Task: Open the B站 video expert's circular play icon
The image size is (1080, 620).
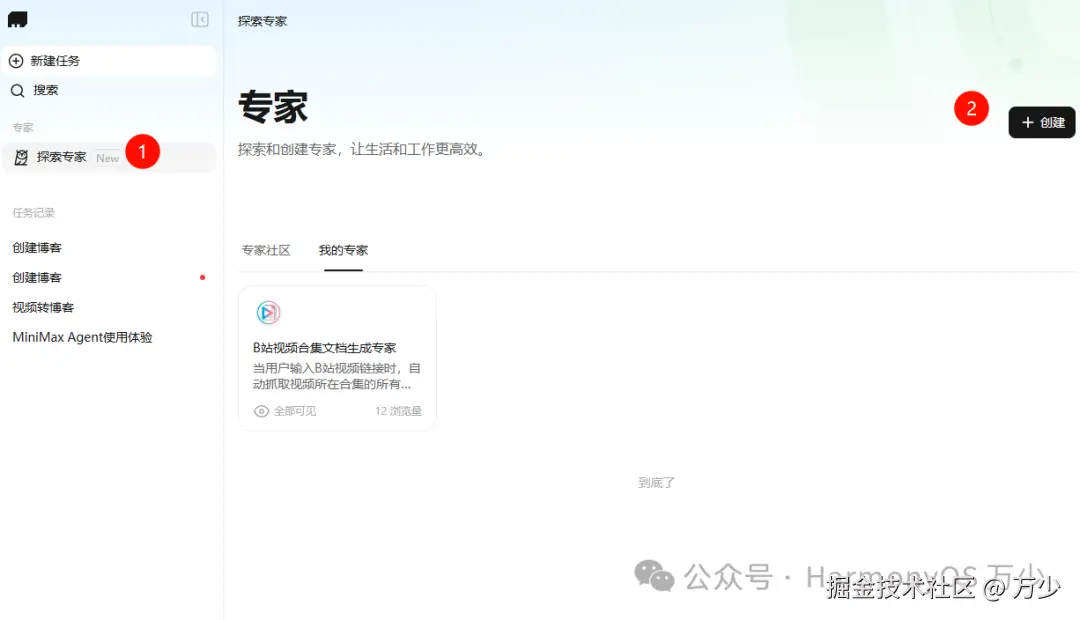Action: click(267, 312)
